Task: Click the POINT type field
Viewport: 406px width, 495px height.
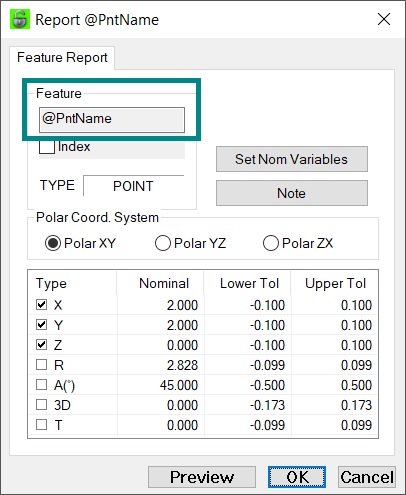Action: click(x=133, y=186)
